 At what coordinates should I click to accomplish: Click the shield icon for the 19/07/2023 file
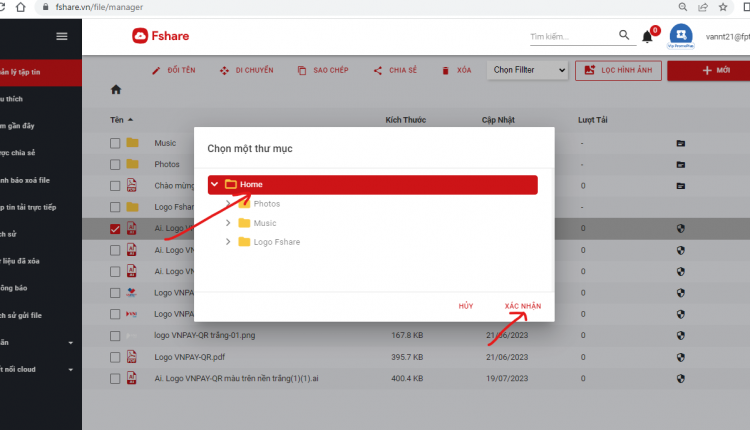(x=681, y=378)
